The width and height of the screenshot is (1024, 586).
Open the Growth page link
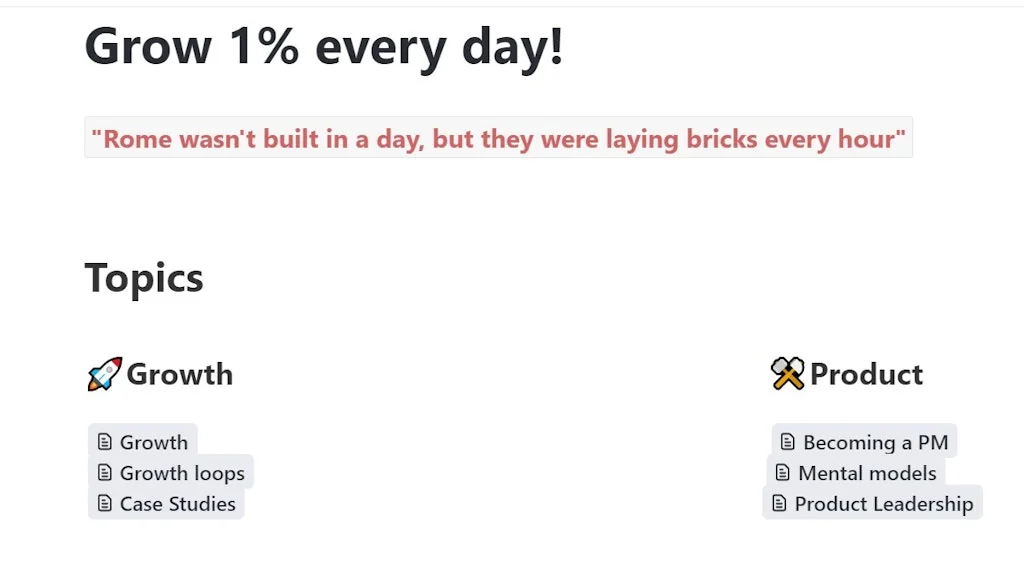[154, 442]
